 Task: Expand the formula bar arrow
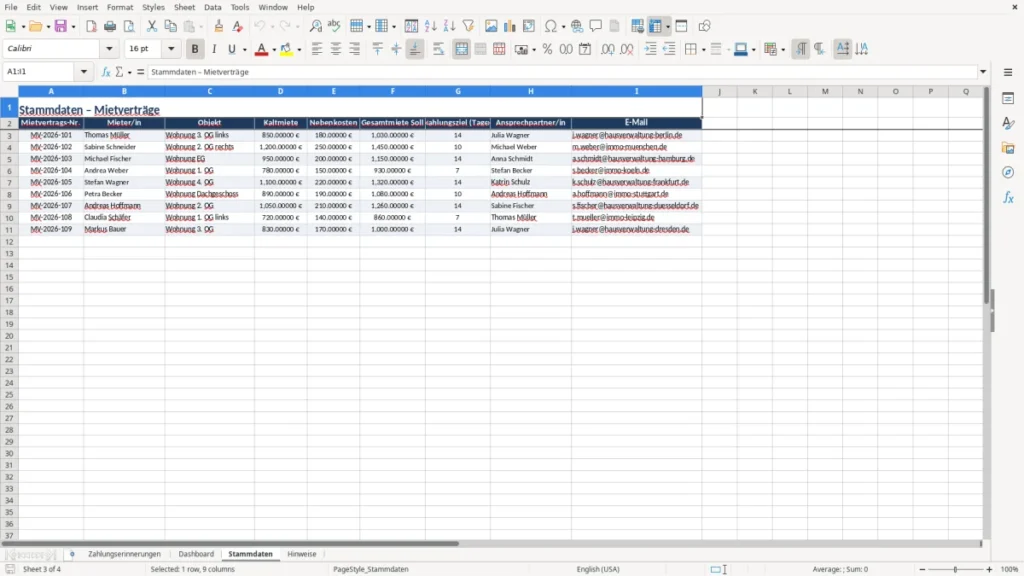pyautogui.click(x=983, y=72)
